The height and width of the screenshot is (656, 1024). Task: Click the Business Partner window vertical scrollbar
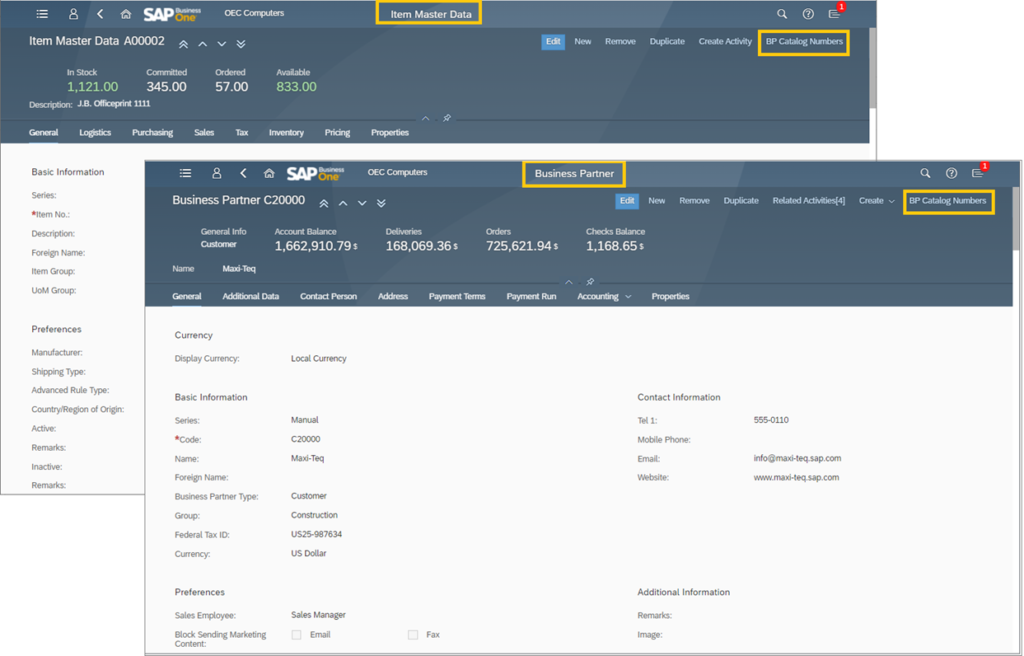click(x=1017, y=220)
